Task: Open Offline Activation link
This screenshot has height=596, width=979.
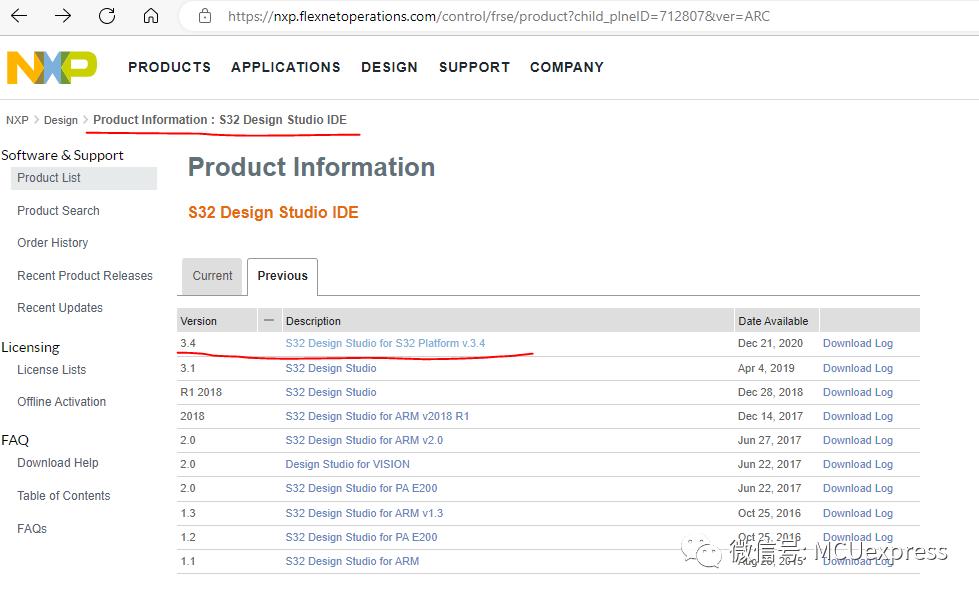Action: pyautogui.click(x=61, y=402)
